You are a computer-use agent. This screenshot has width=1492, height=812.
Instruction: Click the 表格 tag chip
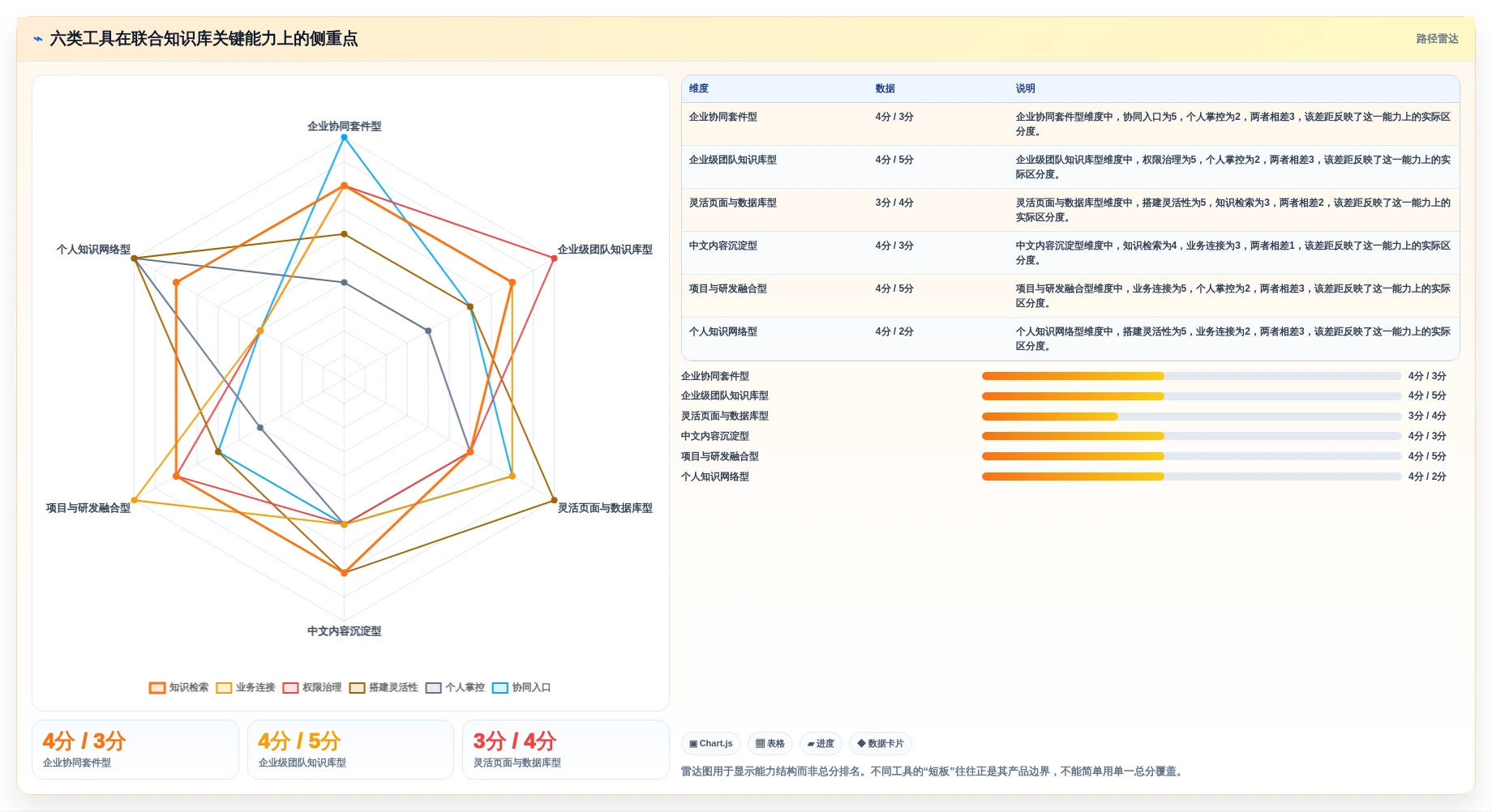pyautogui.click(x=770, y=743)
